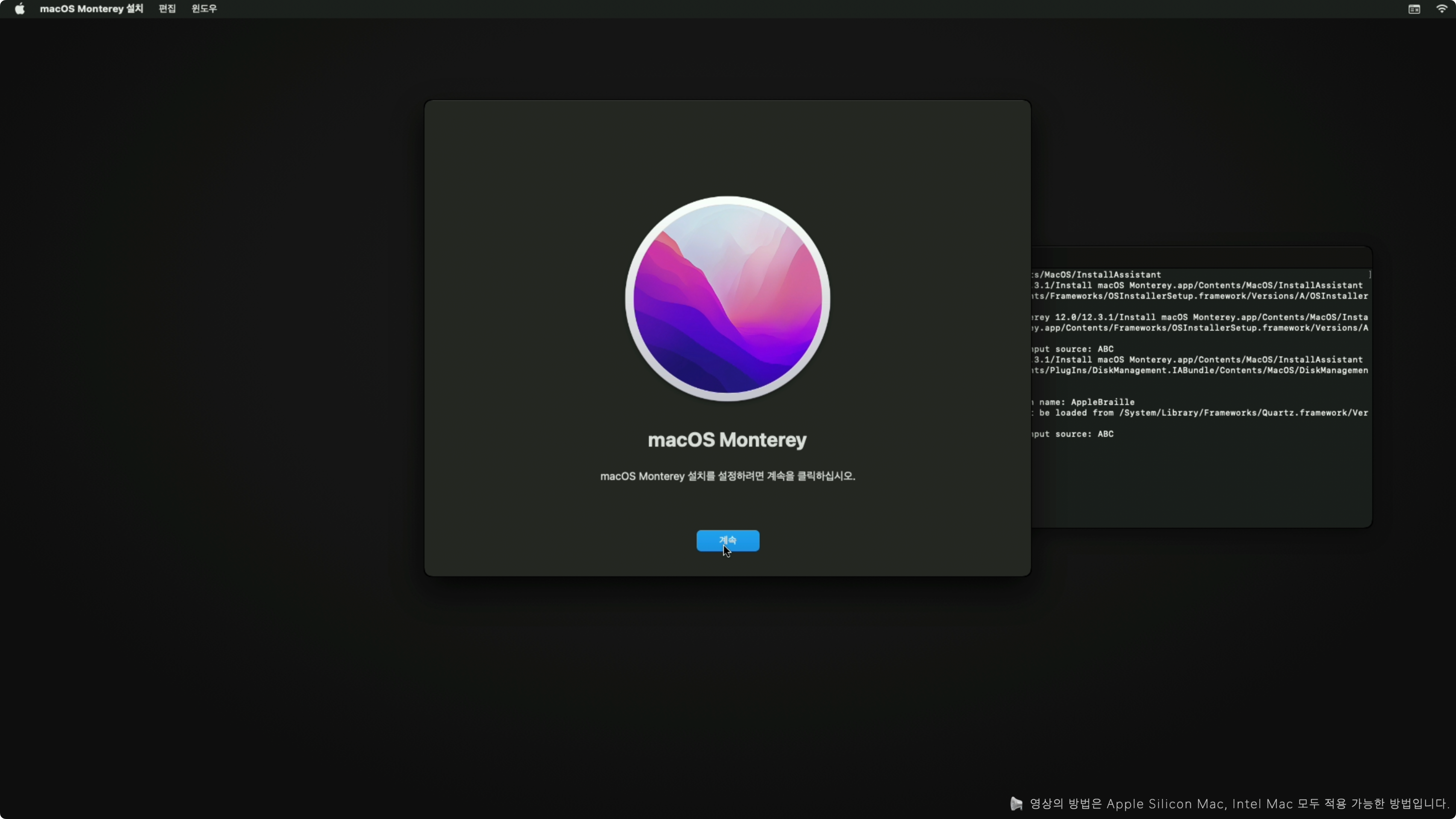Screen dimensions: 1456x819
Task: Open the 편집 menu
Action: (167, 8)
